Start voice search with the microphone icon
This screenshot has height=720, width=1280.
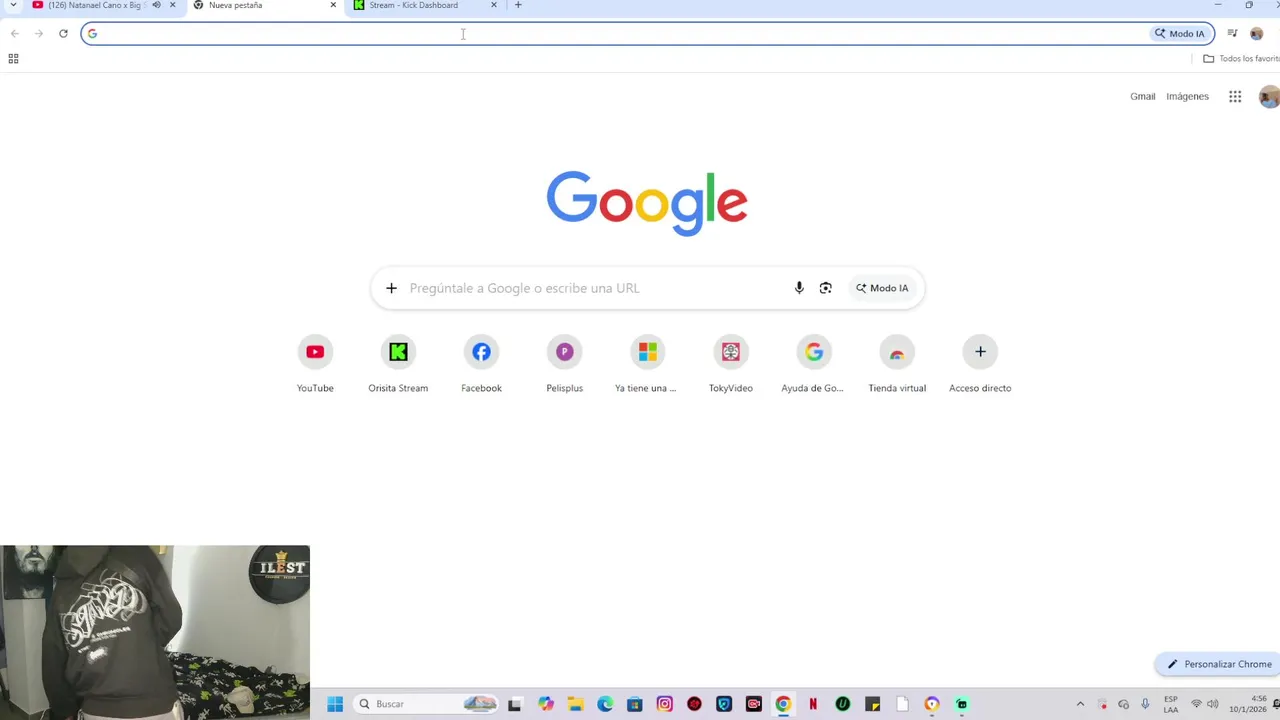pyautogui.click(x=799, y=288)
